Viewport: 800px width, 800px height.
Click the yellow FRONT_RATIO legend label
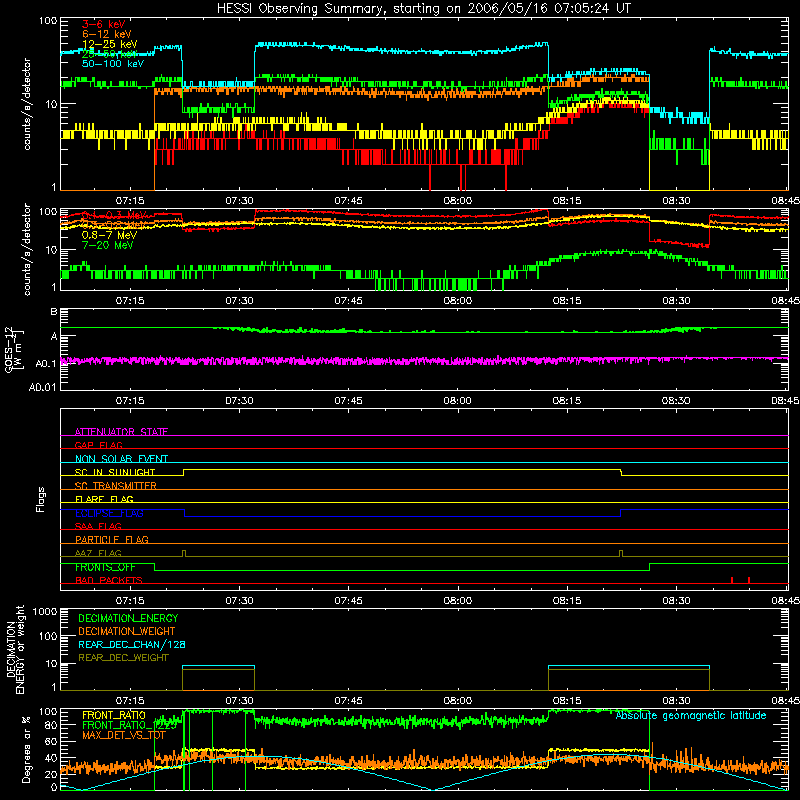114,715
